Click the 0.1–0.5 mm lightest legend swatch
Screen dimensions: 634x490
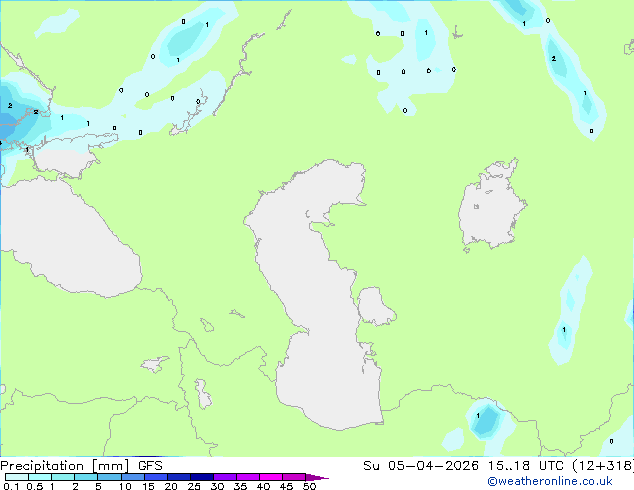point(17,477)
